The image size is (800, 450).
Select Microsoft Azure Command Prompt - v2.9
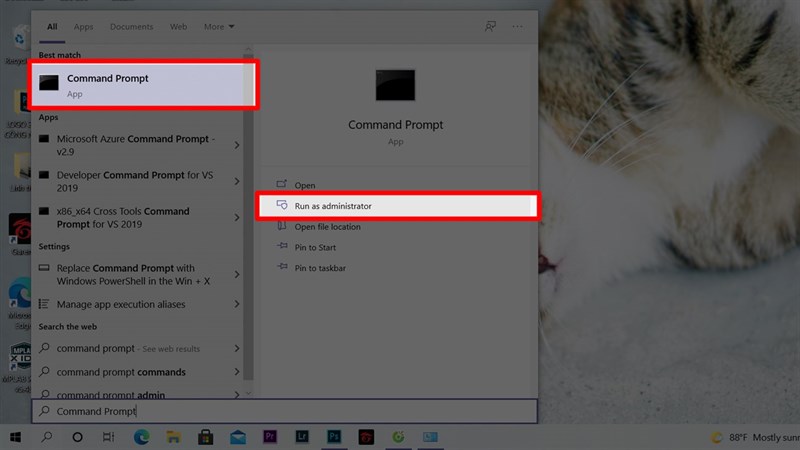click(x=135, y=145)
